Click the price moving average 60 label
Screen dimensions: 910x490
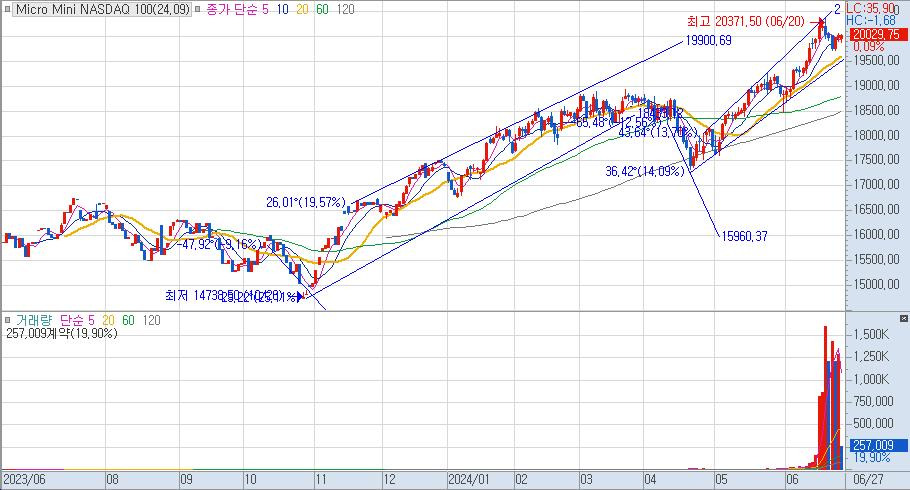click(323, 9)
